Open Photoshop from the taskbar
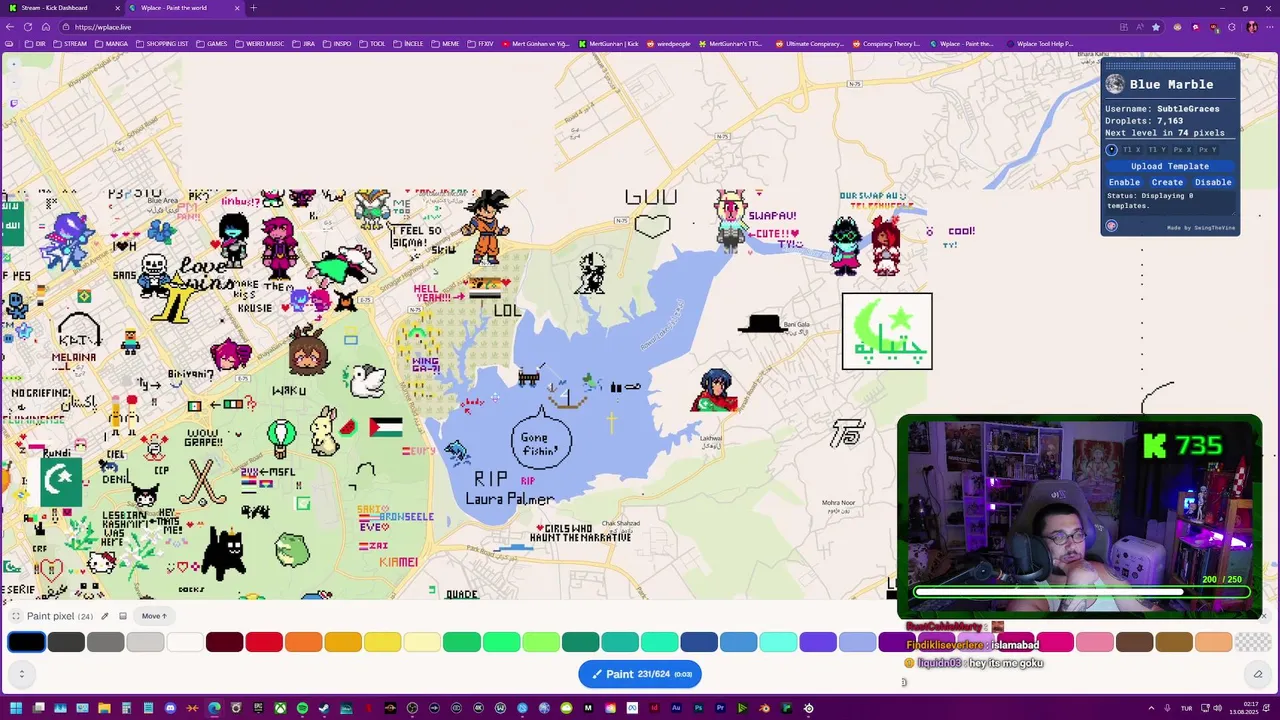 pos(698,708)
